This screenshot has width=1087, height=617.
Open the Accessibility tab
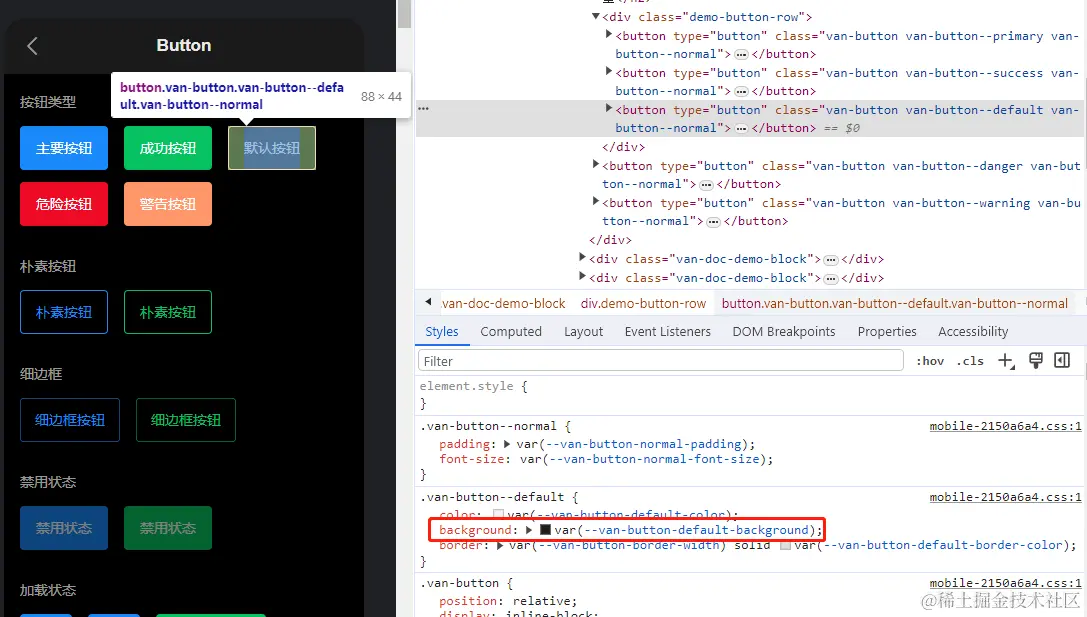pos(973,331)
